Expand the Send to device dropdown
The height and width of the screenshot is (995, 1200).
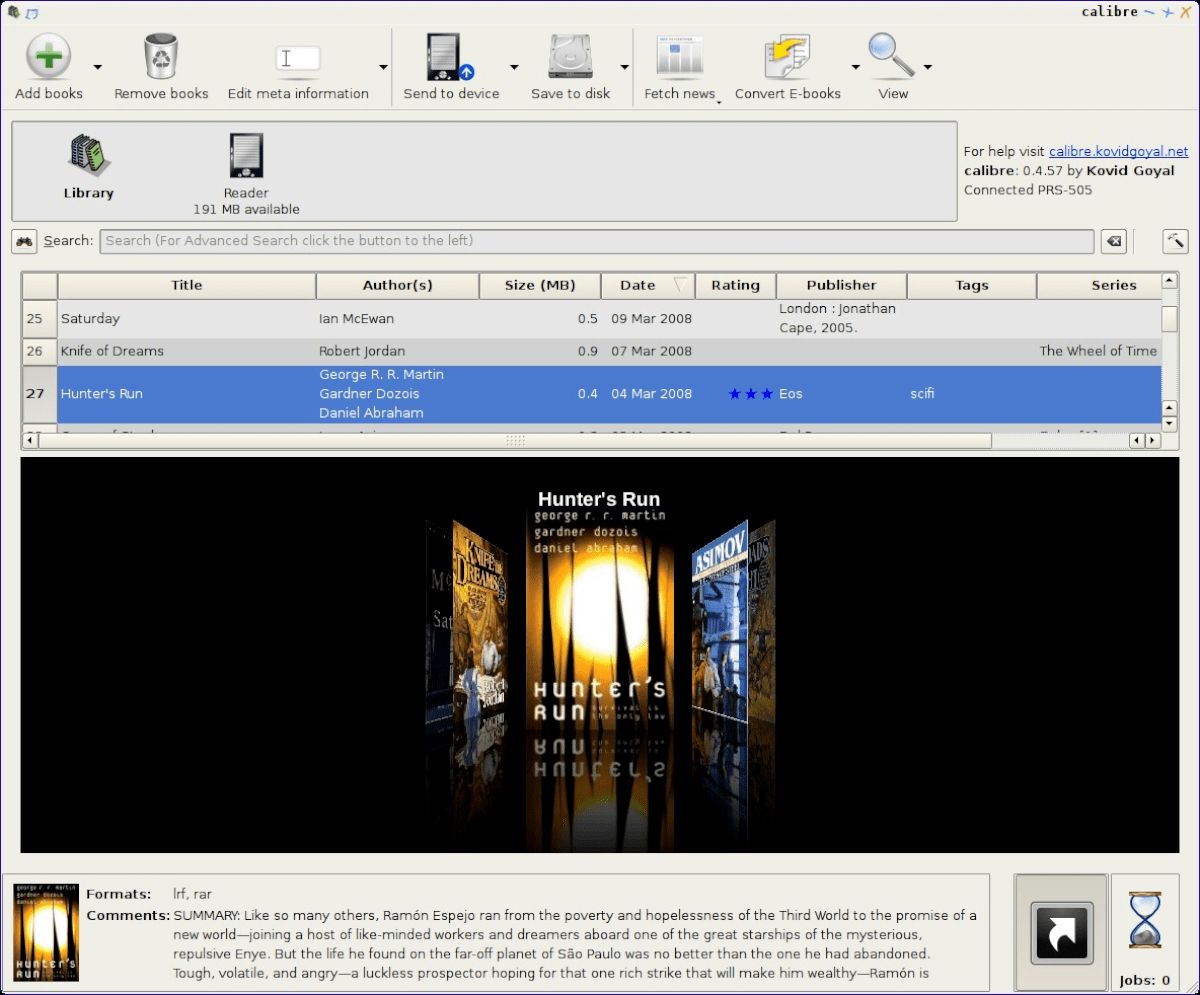click(513, 66)
